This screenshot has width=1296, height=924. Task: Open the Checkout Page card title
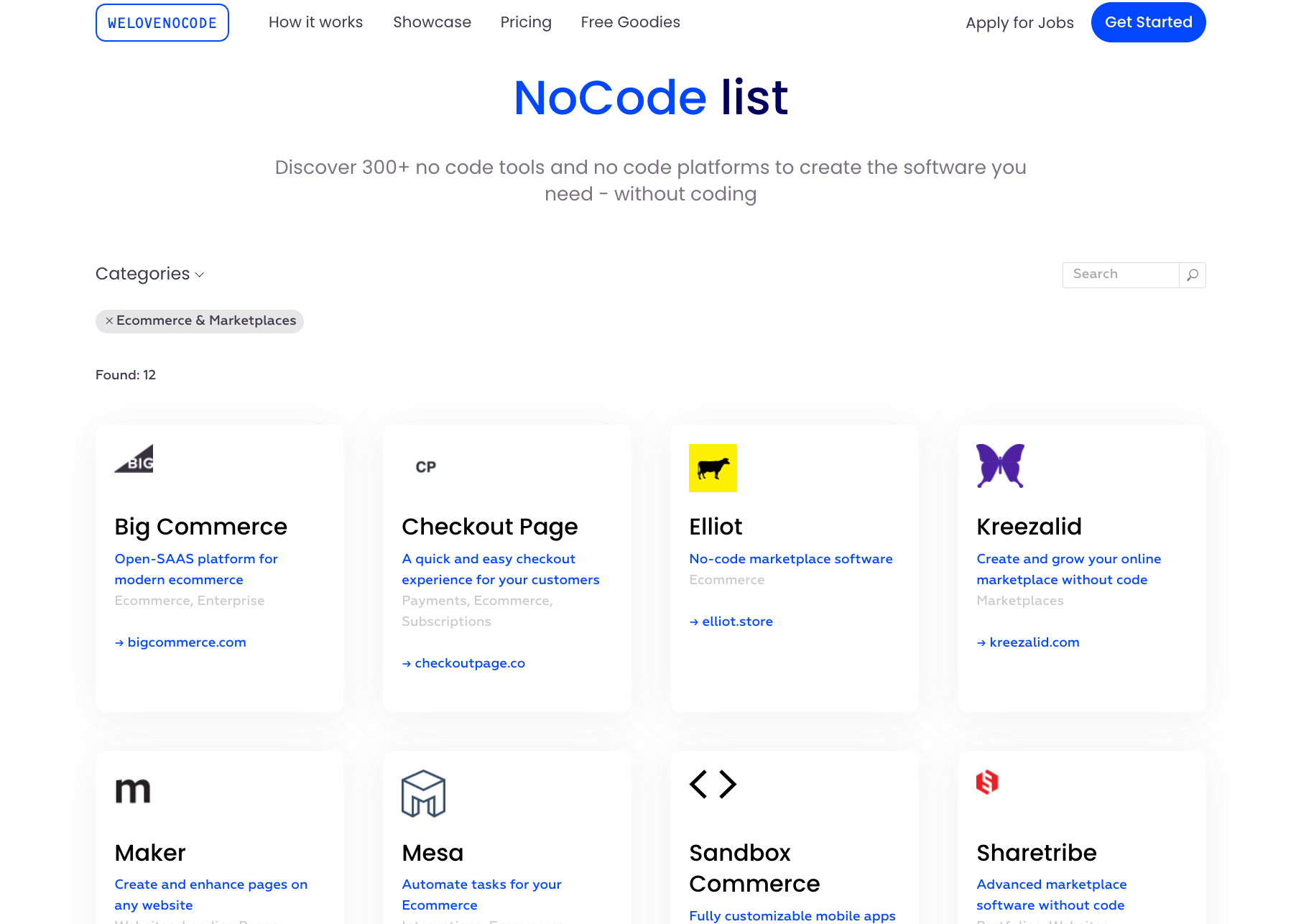pyautogui.click(x=489, y=527)
